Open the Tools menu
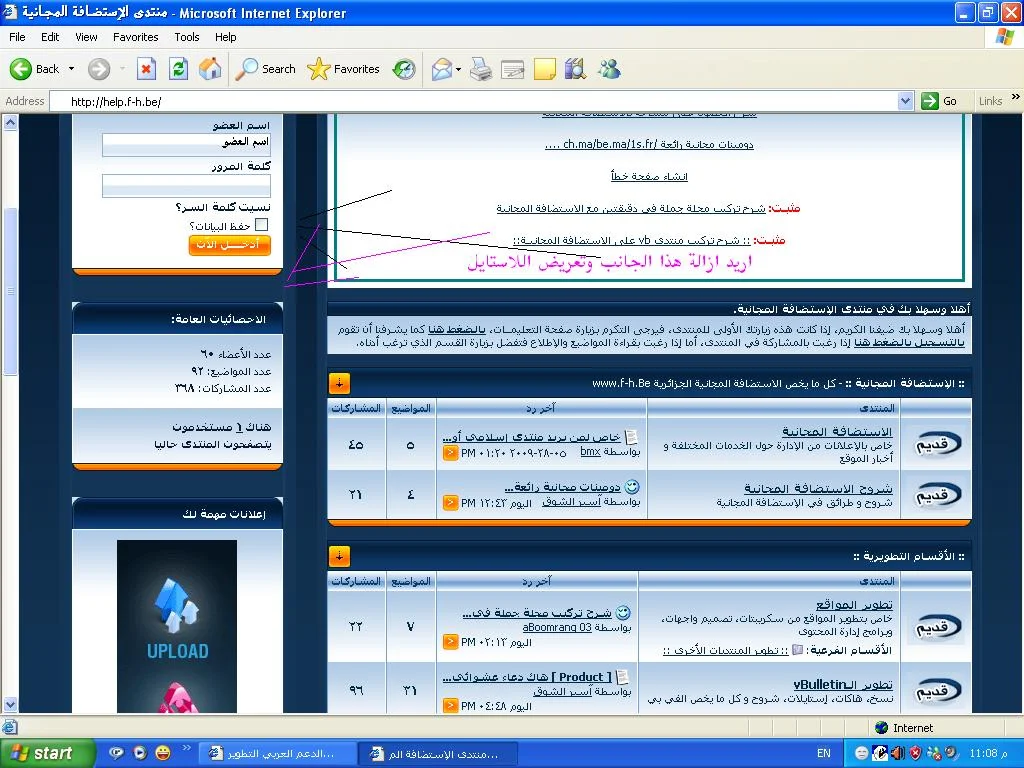The width and height of the screenshot is (1024, 768). click(x=187, y=37)
